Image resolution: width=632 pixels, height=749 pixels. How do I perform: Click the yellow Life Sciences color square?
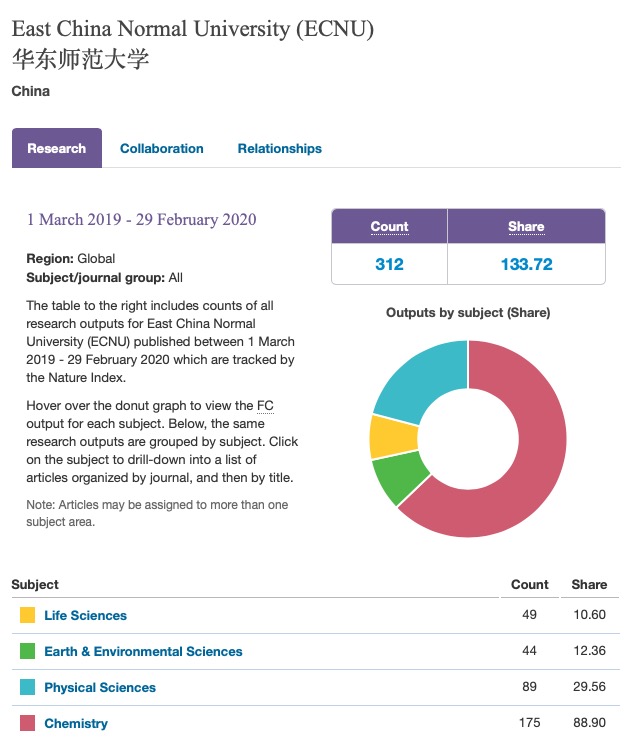[x=27, y=615]
